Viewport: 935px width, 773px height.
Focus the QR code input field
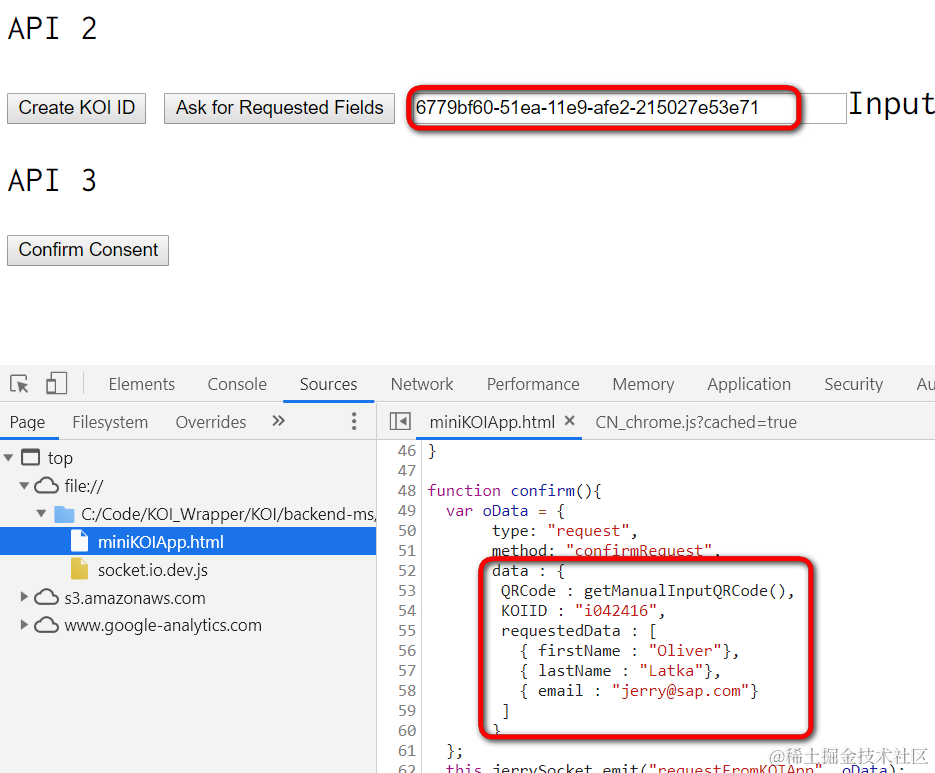tap(630, 108)
